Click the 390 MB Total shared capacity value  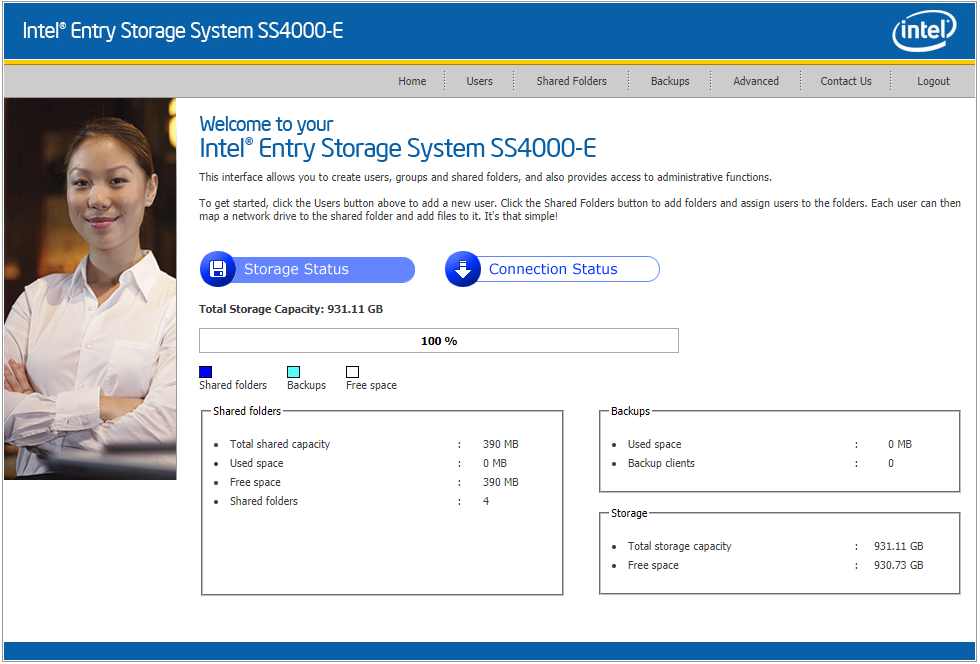[x=501, y=444]
